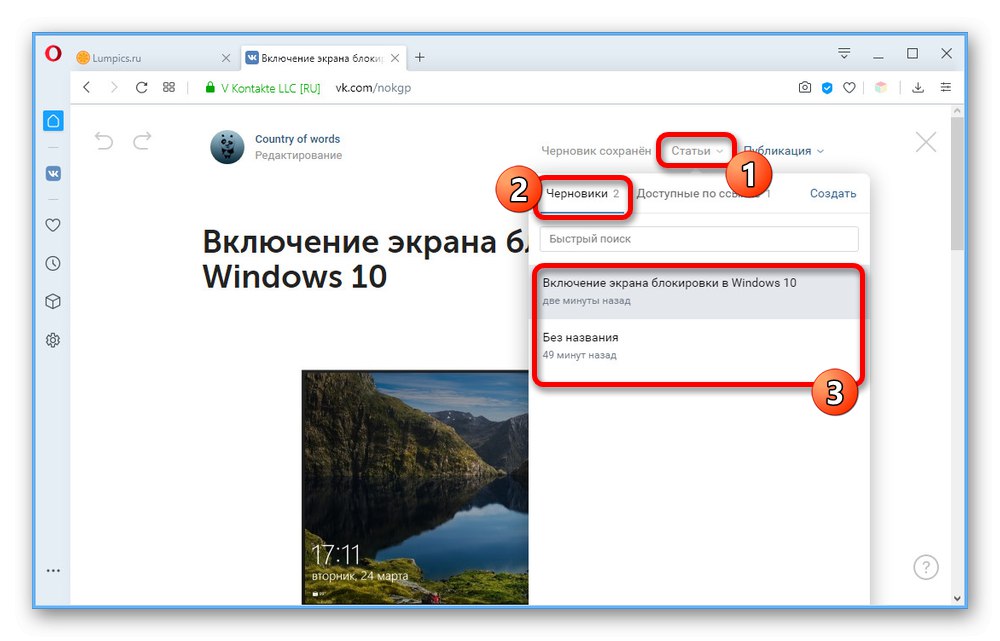Focus the Быстрый поиск search field

tap(699, 239)
